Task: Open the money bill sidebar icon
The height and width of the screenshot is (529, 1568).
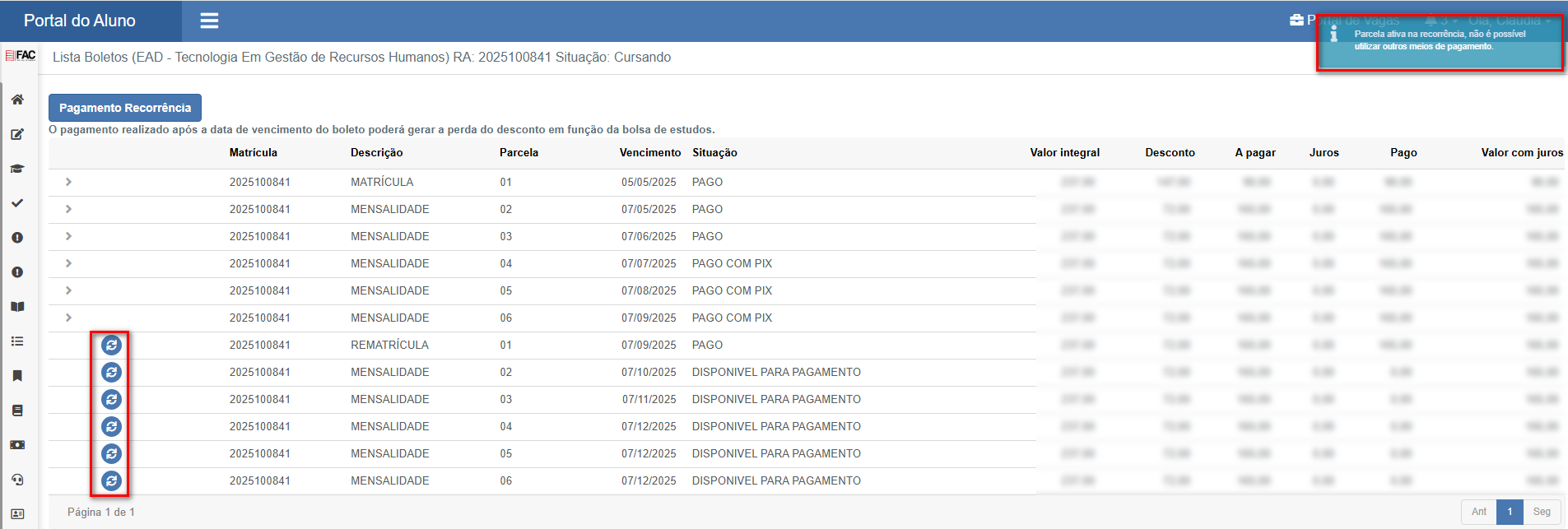Action: pos(17,445)
